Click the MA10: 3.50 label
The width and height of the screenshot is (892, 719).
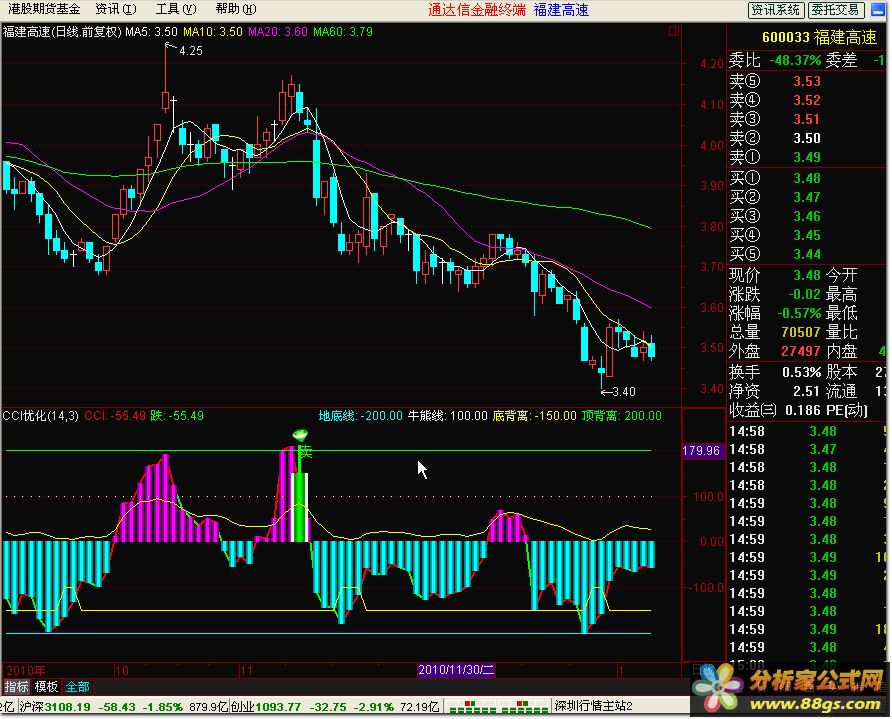[x=213, y=32]
